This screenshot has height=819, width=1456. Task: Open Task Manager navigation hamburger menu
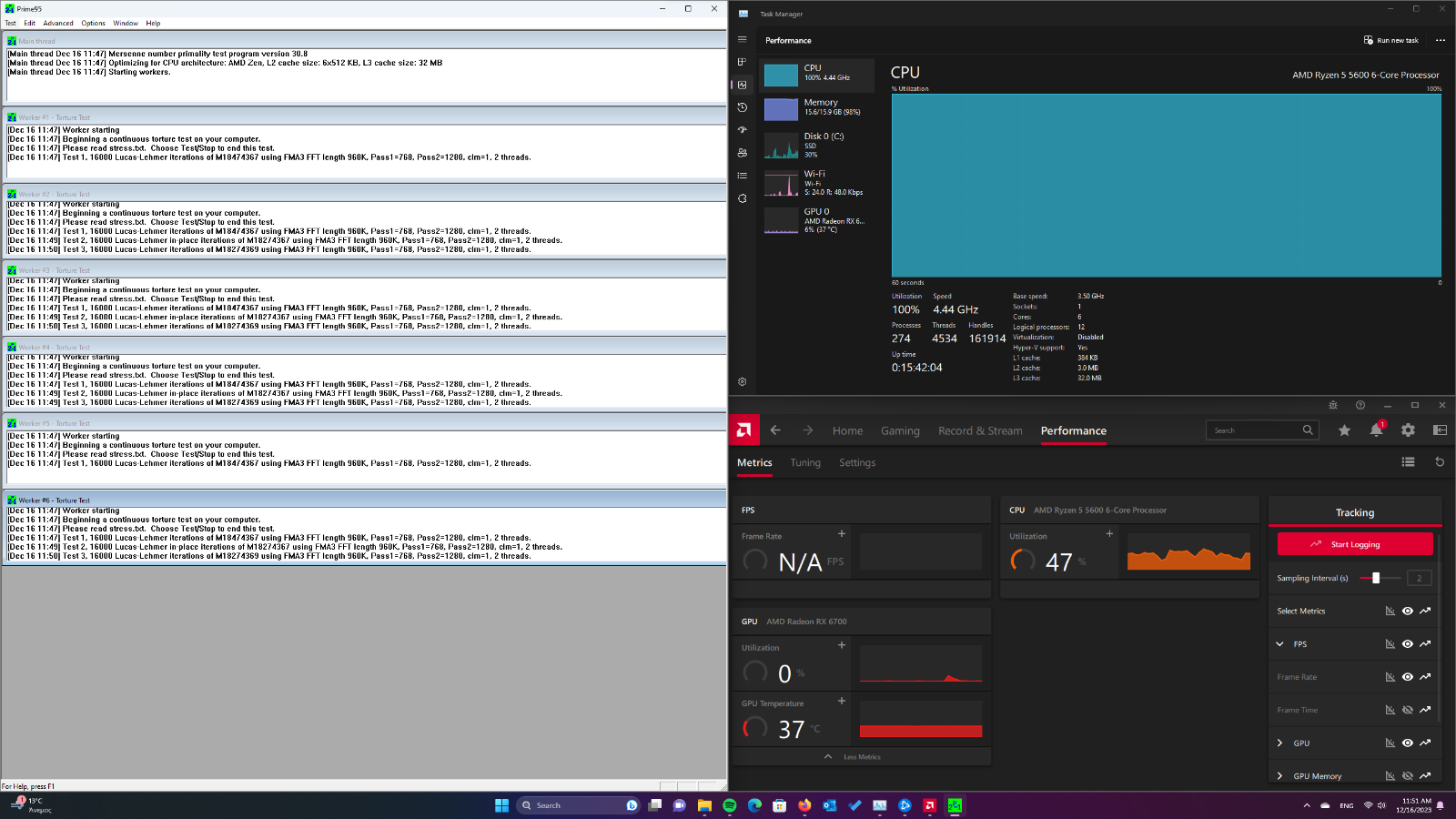pos(743,39)
